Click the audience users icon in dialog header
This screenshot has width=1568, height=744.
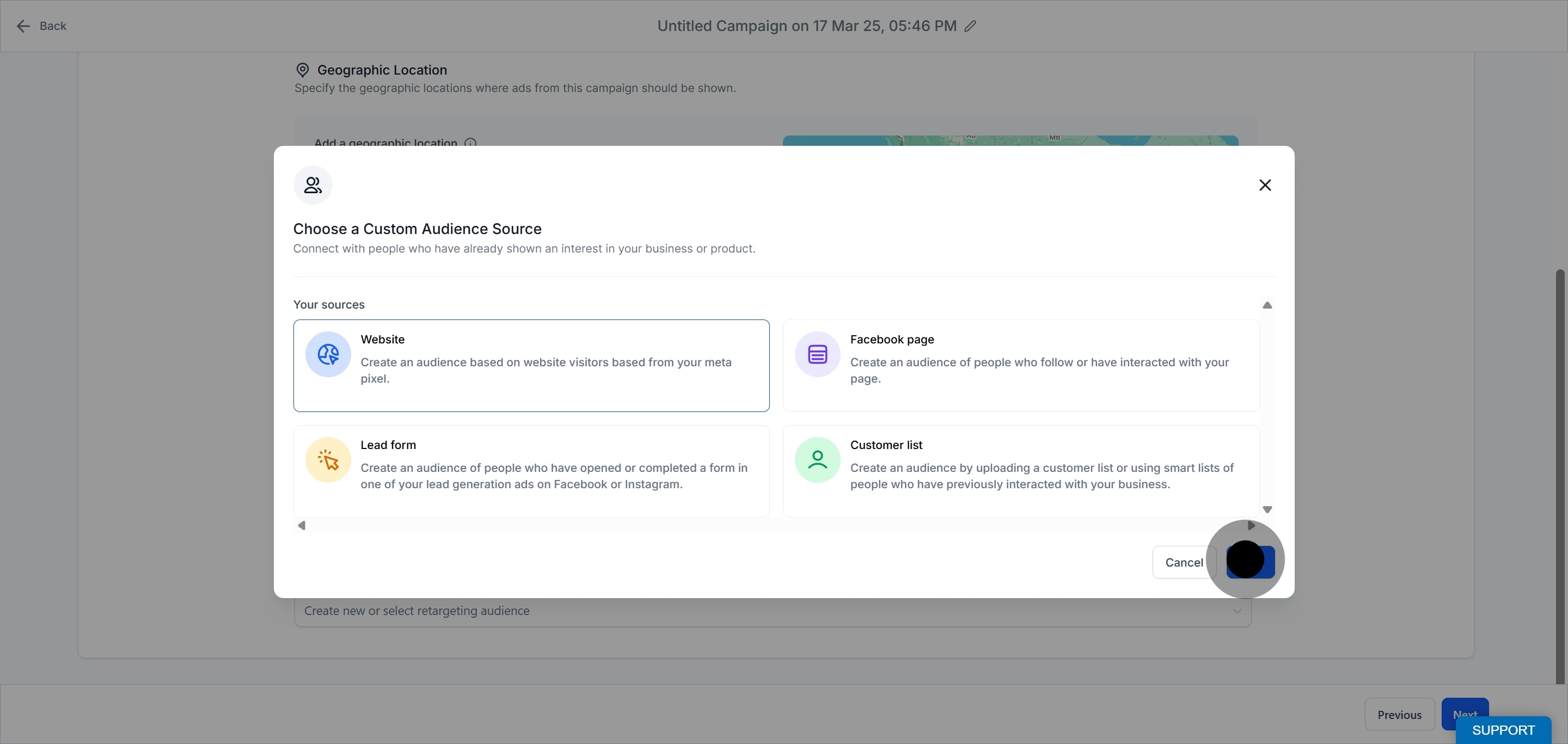click(x=313, y=185)
